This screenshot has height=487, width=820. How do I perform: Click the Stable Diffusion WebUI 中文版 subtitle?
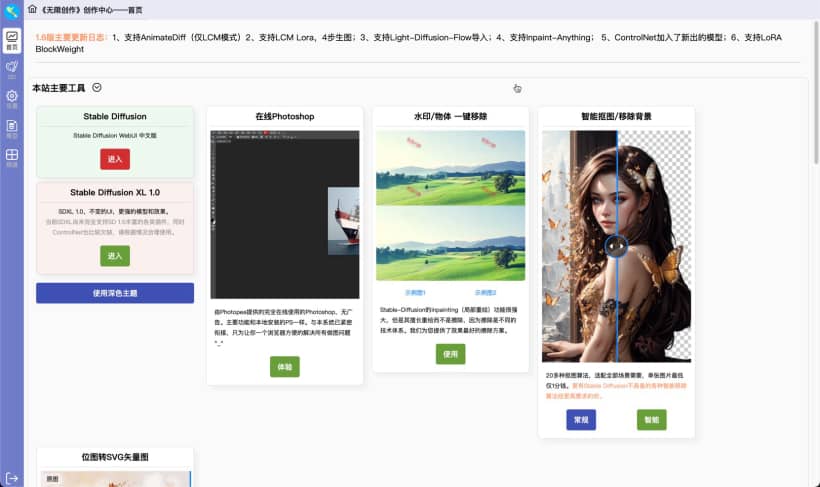[115, 135]
